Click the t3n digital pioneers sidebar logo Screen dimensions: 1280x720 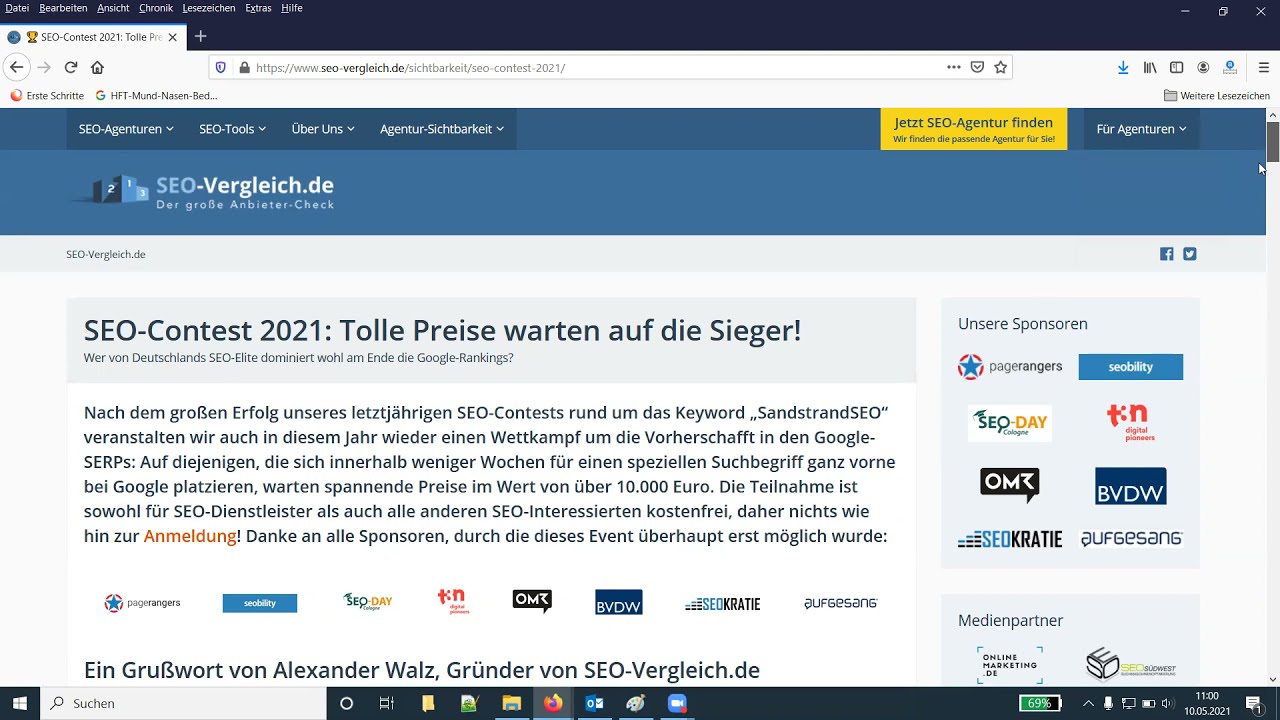pyautogui.click(x=1130, y=423)
